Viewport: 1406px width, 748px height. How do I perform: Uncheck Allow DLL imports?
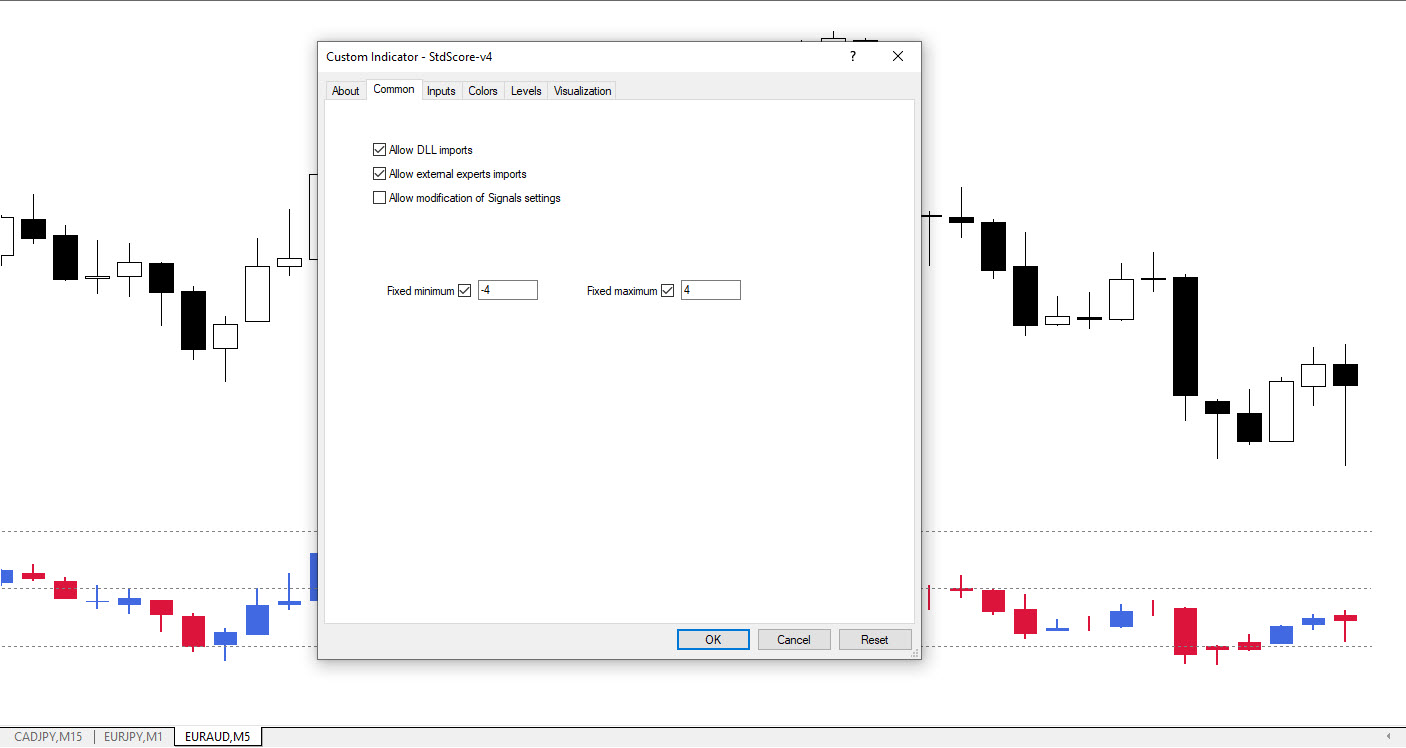pos(379,150)
